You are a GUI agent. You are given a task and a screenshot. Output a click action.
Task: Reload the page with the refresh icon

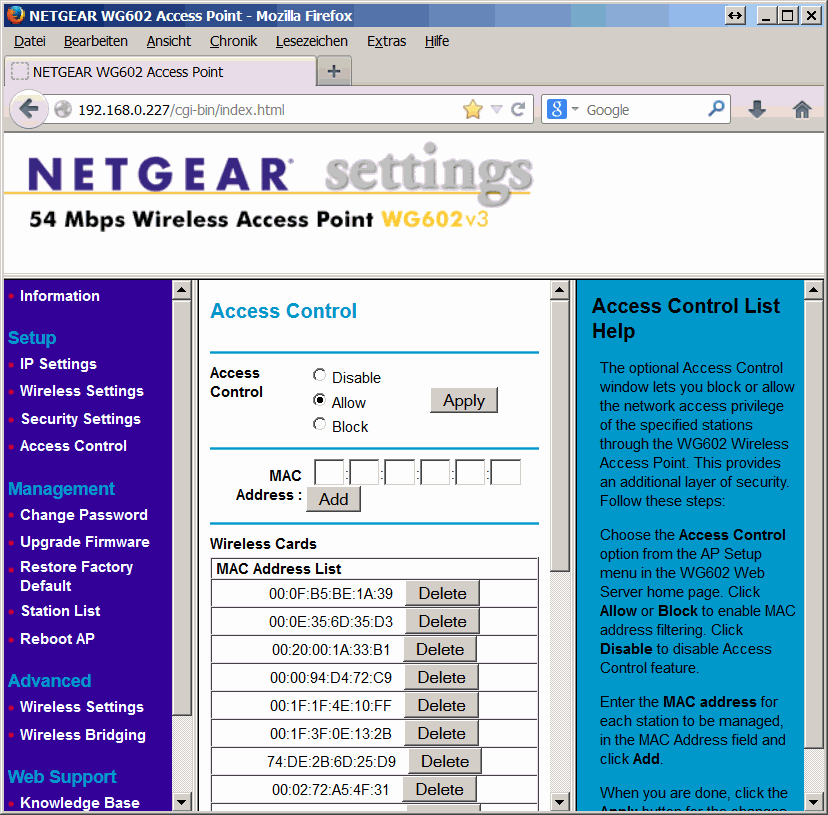click(x=518, y=110)
